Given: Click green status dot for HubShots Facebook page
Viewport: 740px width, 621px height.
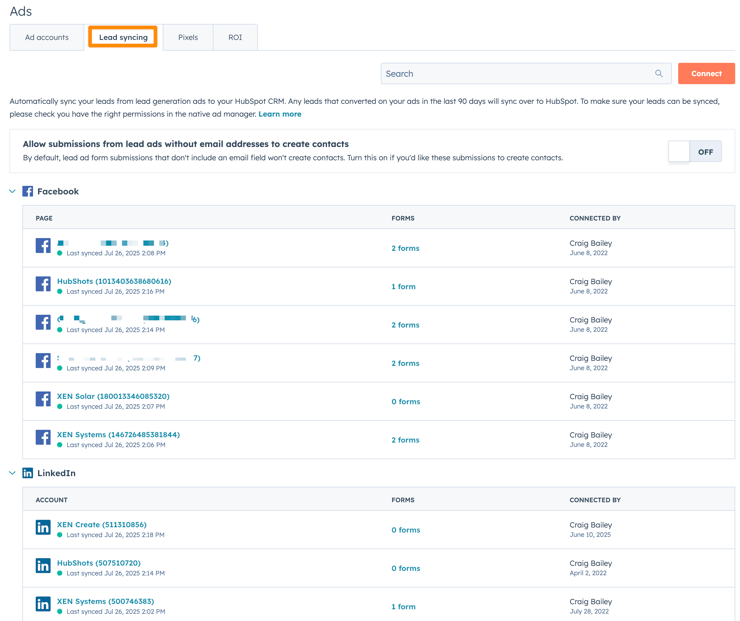Looking at the screenshot, I should pyautogui.click(x=60, y=291).
